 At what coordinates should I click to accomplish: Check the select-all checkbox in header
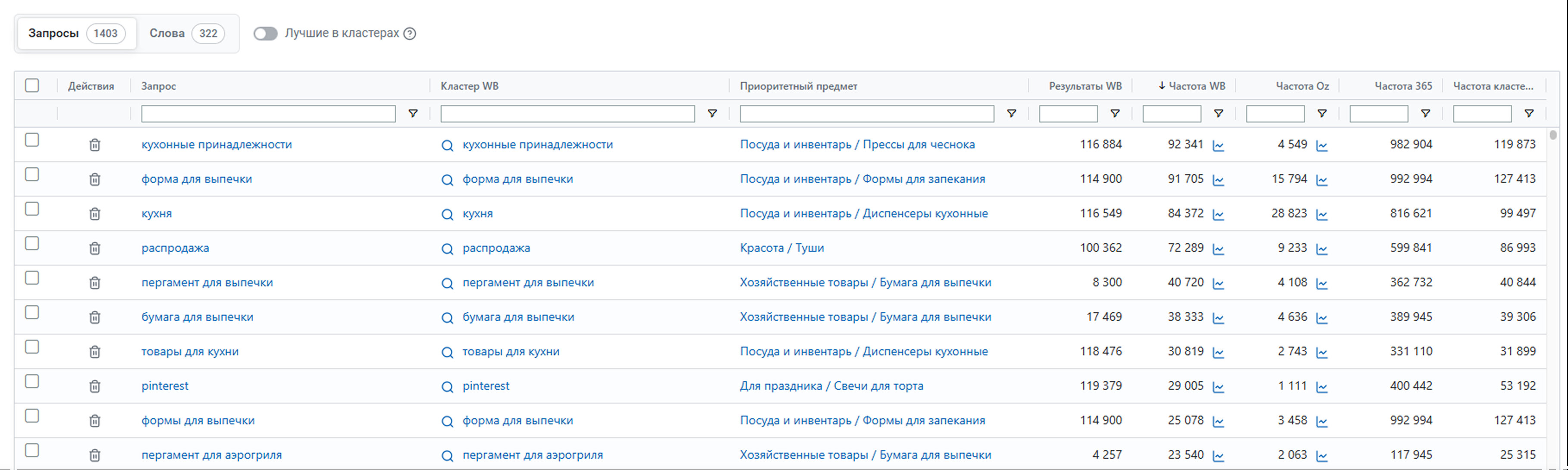32,85
